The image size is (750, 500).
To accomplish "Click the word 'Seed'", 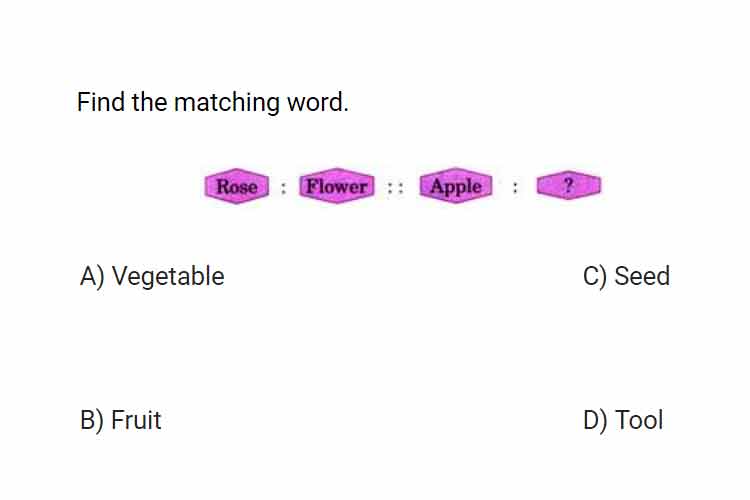I will pyautogui.click(x=642, y=276).
